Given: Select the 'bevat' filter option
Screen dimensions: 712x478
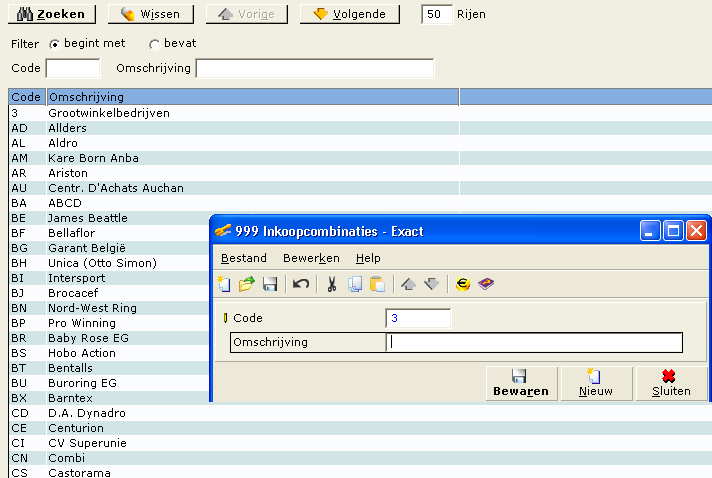Looking at the screenshot, I should coord(154,44).
